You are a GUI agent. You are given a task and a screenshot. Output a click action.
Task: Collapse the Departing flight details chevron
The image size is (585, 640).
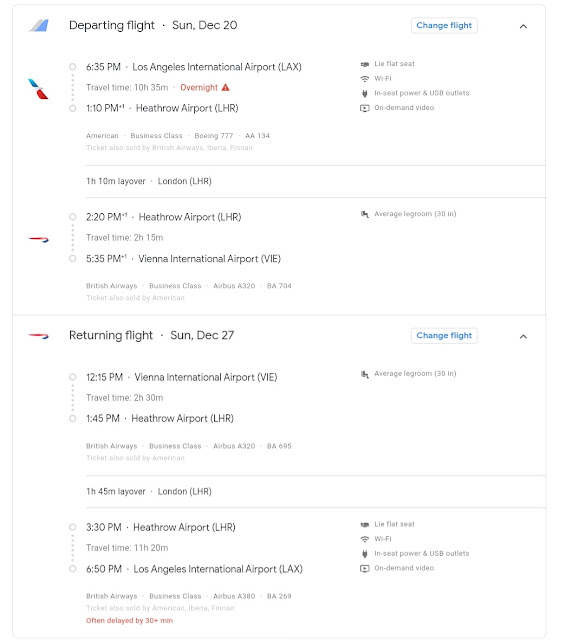tap(523, 26)
